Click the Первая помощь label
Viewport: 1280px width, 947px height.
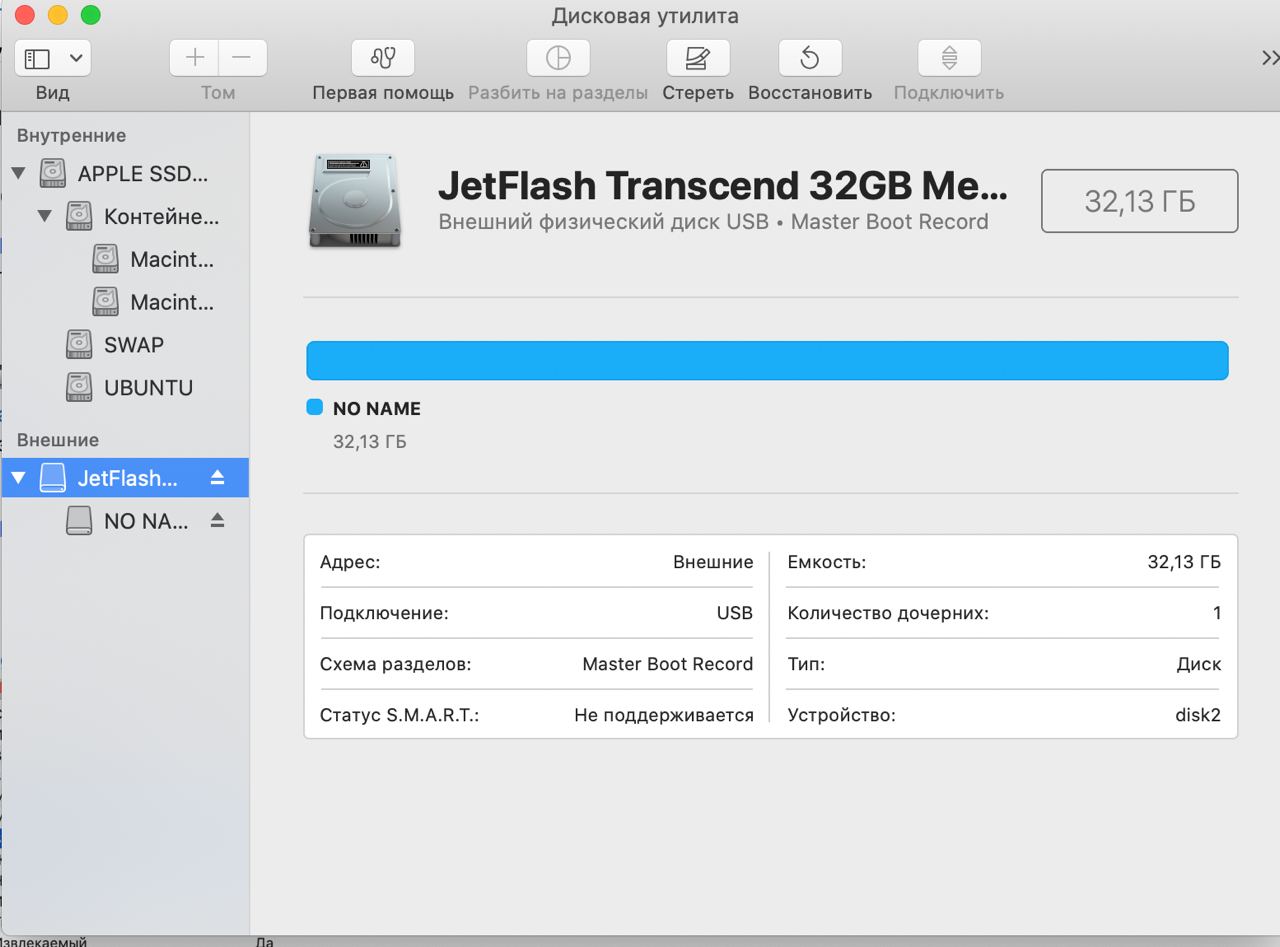(383, 93)
